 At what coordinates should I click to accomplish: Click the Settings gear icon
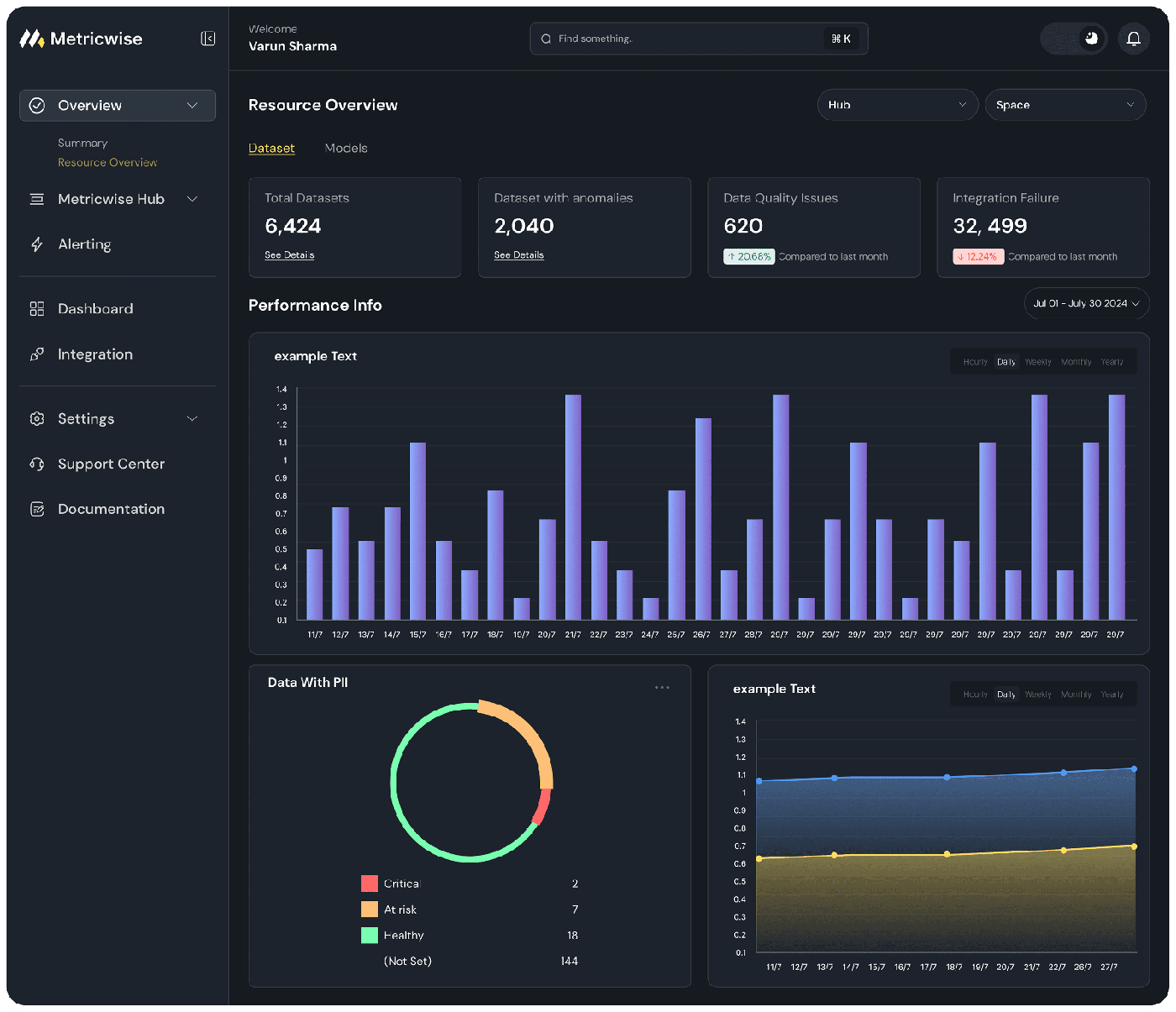[37, 418]
